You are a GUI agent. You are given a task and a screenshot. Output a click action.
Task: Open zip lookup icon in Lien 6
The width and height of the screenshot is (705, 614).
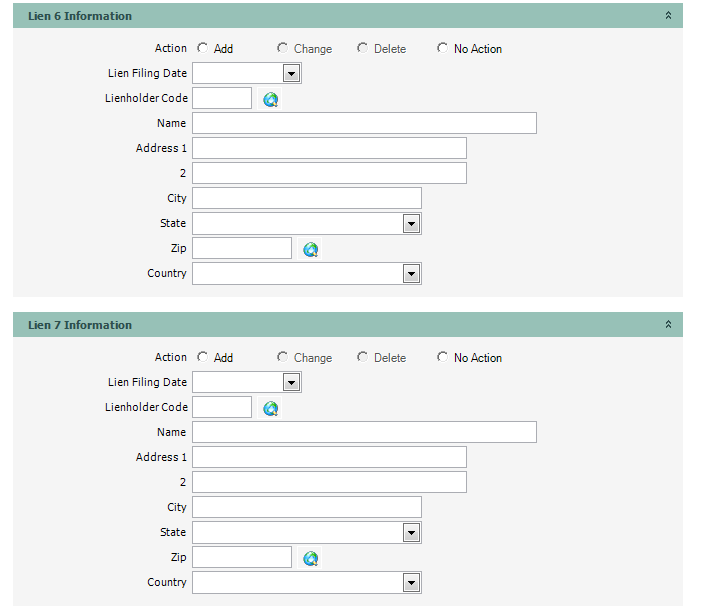(x=310, y=249)
